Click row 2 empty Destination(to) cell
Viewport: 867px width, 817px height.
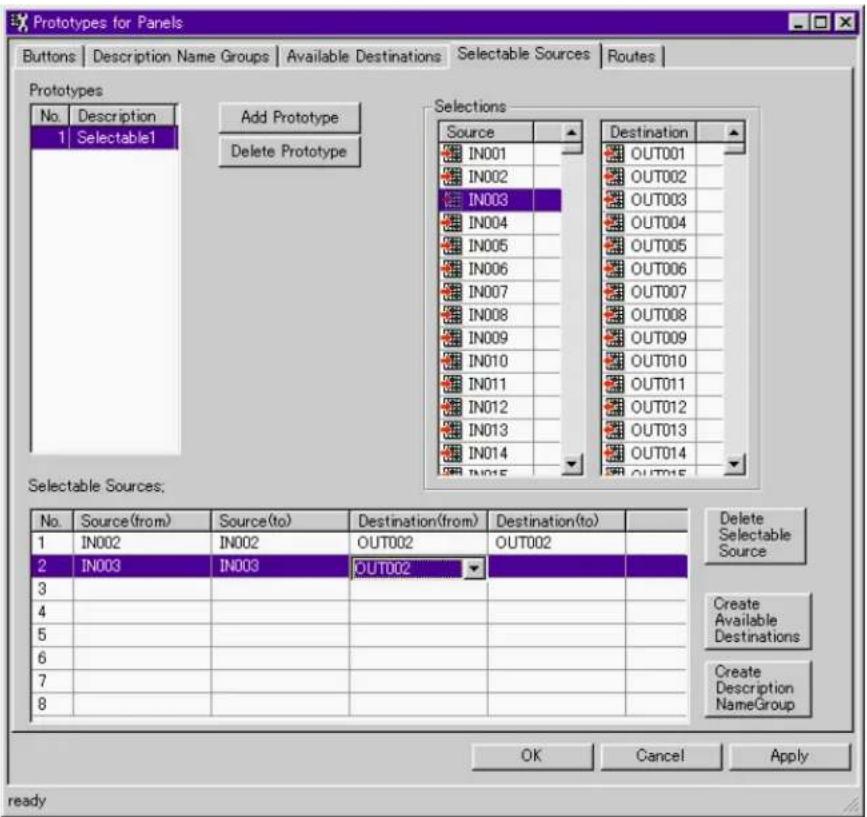point(556,566)
